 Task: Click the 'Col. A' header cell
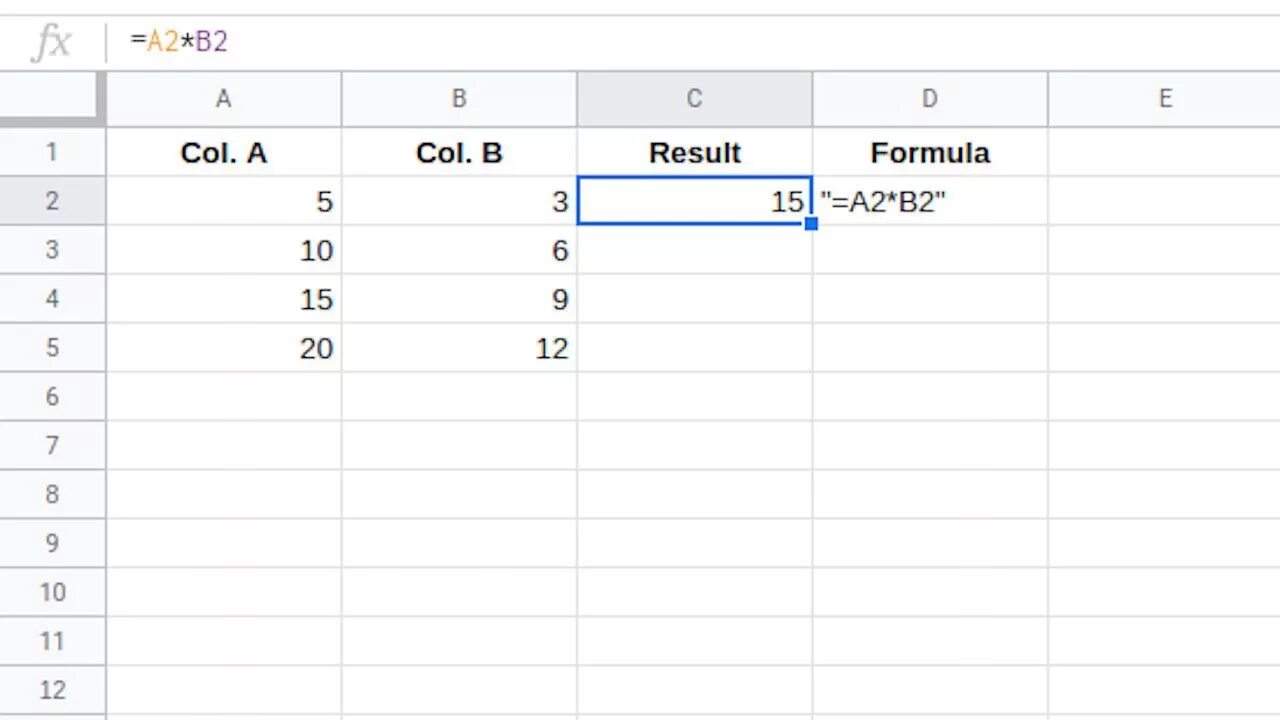(x=224, y=152)
